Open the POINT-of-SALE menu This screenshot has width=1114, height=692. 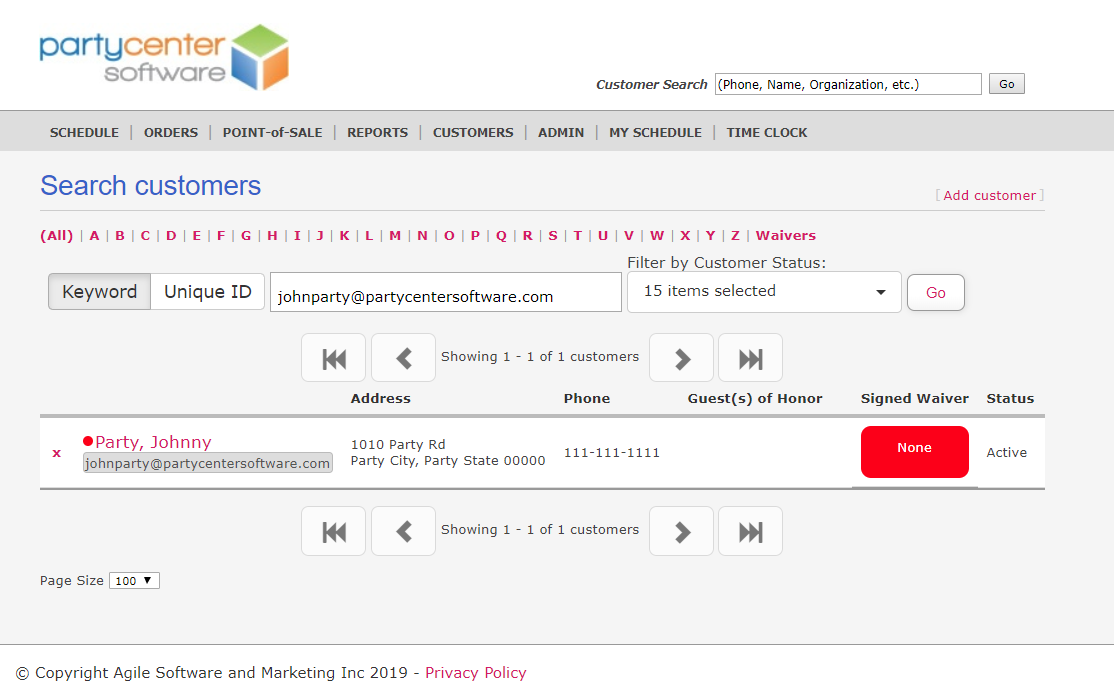272,132
